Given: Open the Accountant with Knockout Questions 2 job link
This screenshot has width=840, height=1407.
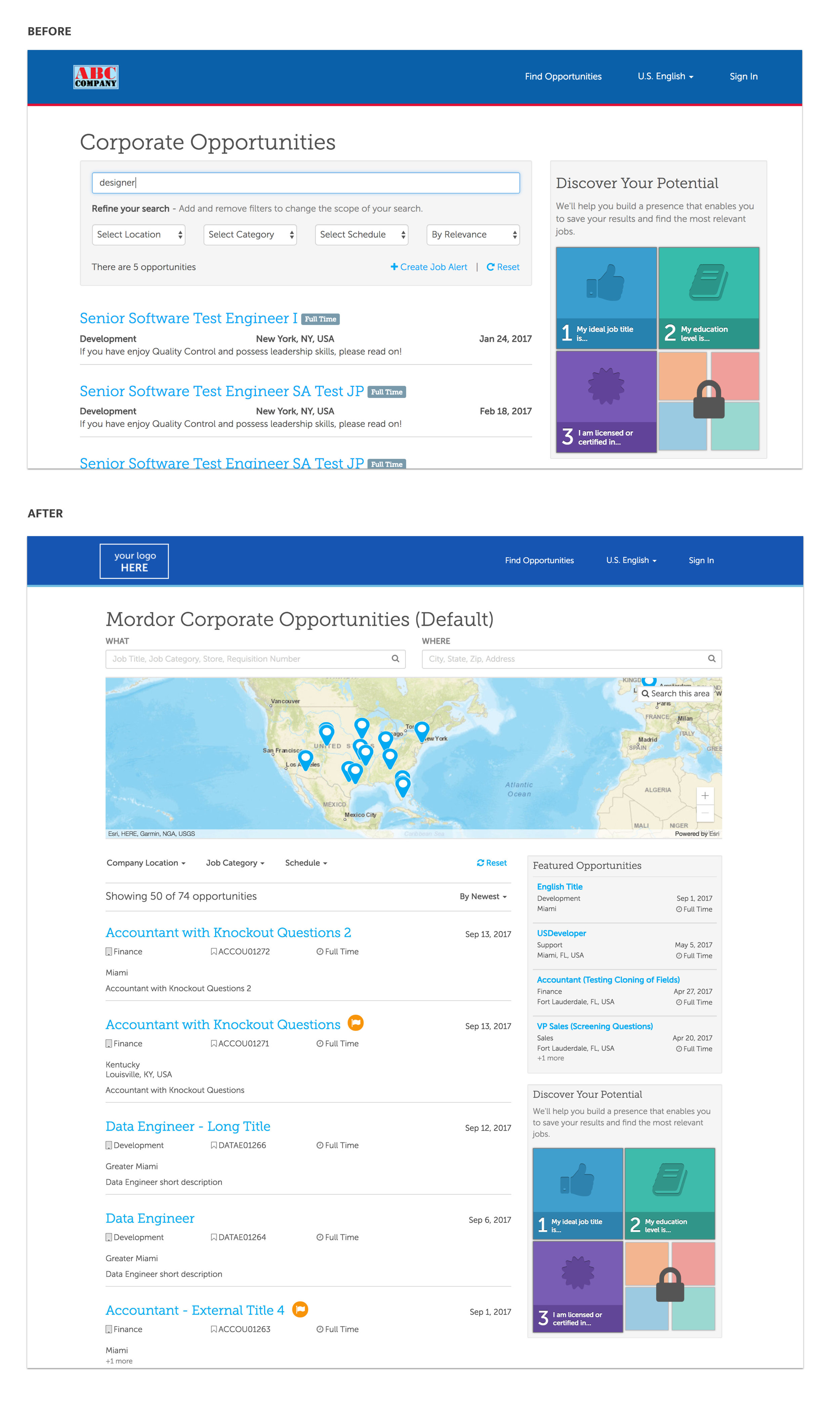Looking at the screenshot, I should (228, 932).
